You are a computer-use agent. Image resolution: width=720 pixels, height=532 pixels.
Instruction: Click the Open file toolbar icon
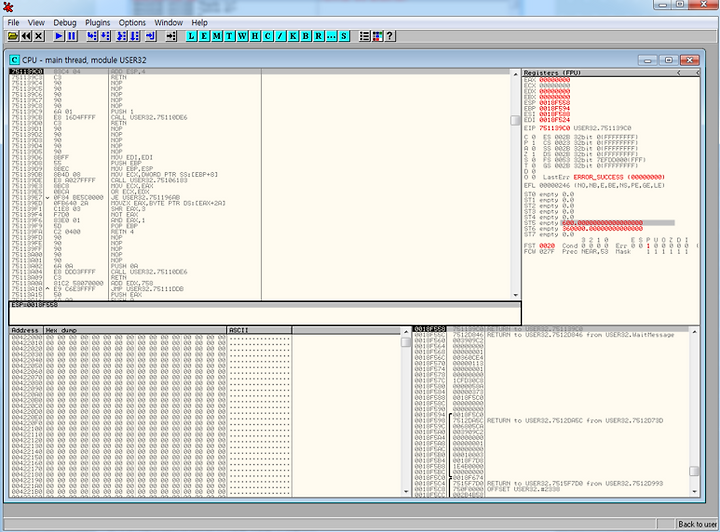point(13,36)
